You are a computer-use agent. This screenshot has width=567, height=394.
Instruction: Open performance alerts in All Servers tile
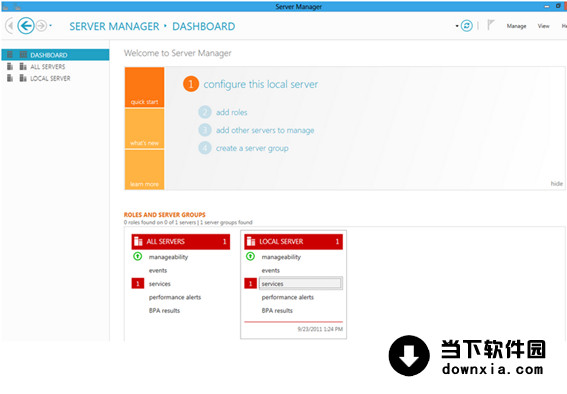tap(175, 297)
